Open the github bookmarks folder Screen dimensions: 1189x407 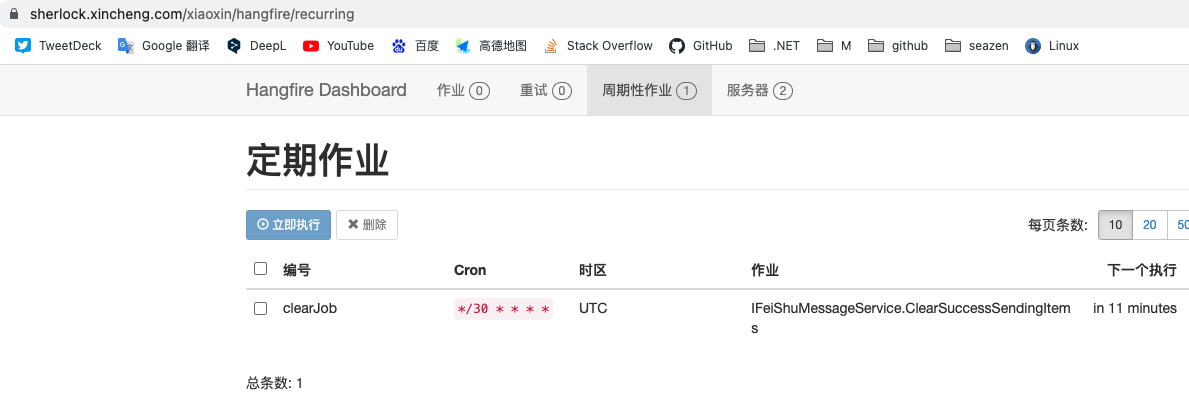coord(876,45)
